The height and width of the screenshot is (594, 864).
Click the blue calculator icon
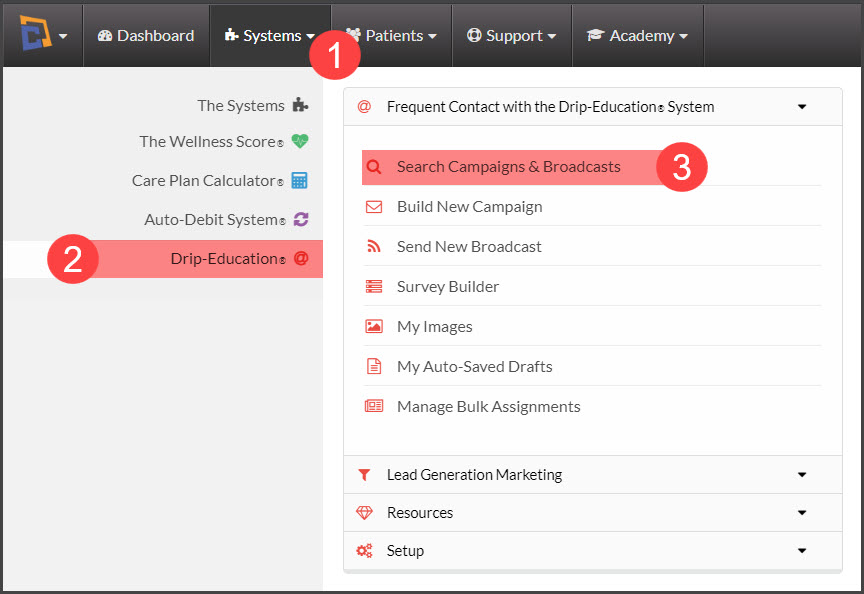tap(299, 180)
